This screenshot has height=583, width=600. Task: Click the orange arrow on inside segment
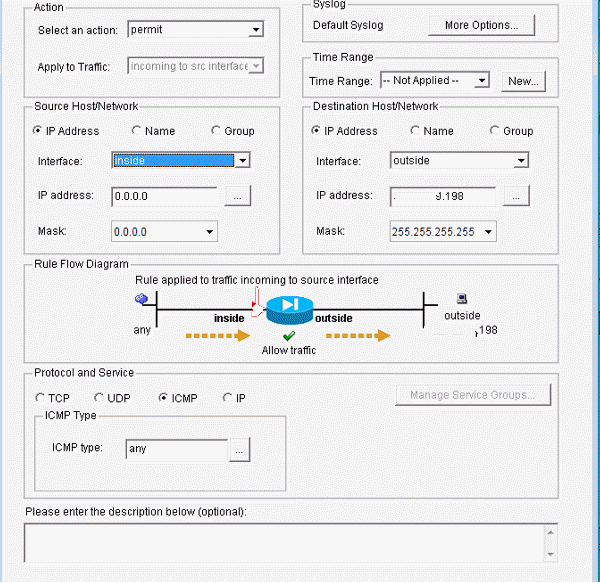(218, 335)
